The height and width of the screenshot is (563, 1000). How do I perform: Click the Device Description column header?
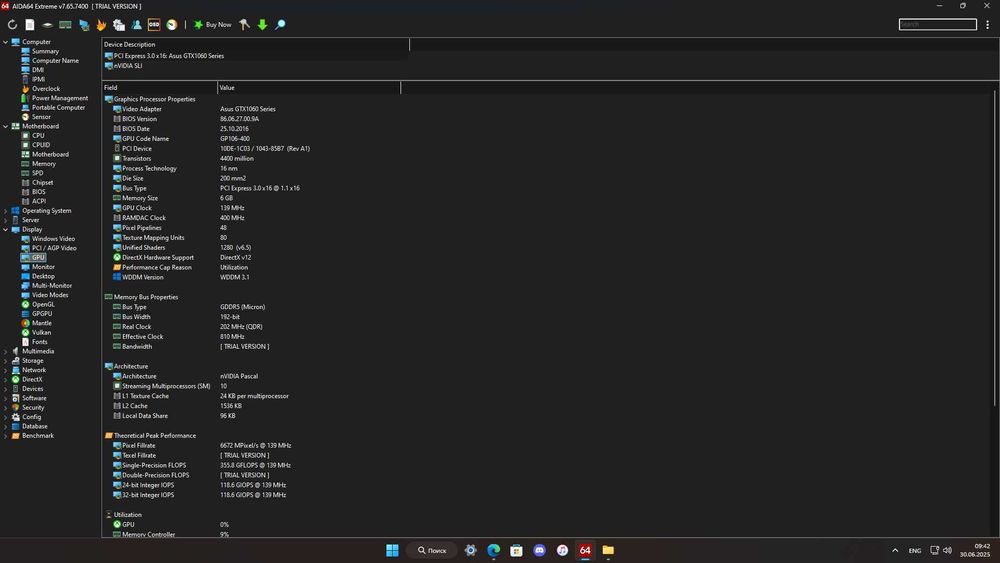tap(255, 45)
